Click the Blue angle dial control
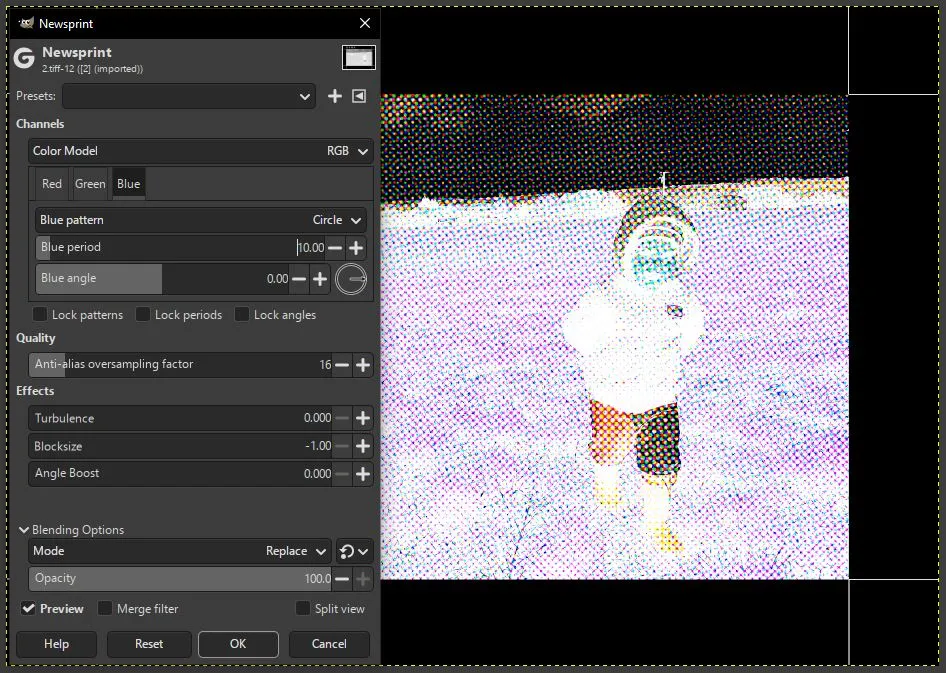The width and height of the screenshot is (946, 673). click(x=351, y=280)
